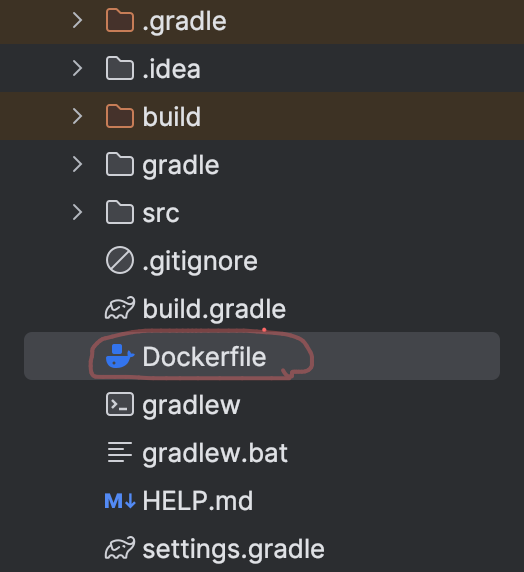Click the Docker whale icon next to Dockerfile
Image resolution: width=524 pixels, height=572 pixels.
click(x=120, y=356)
